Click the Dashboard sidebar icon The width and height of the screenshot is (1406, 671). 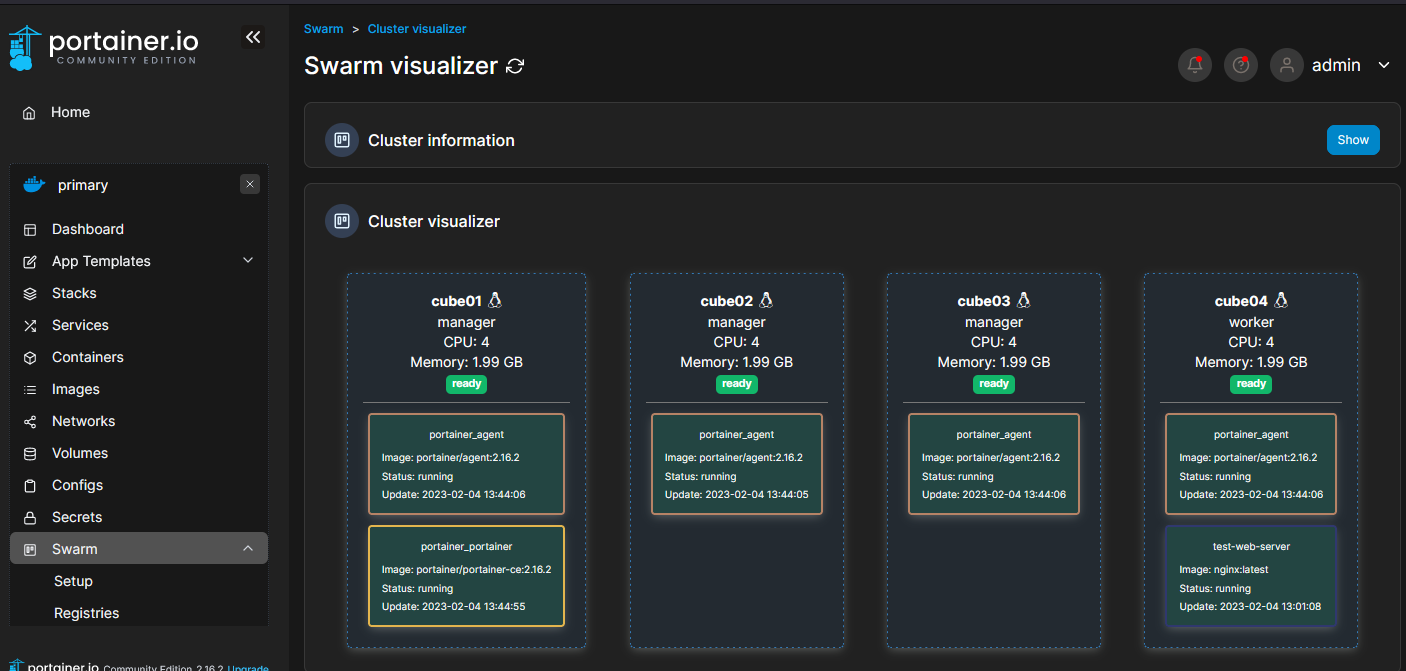[x=30, y=229]
